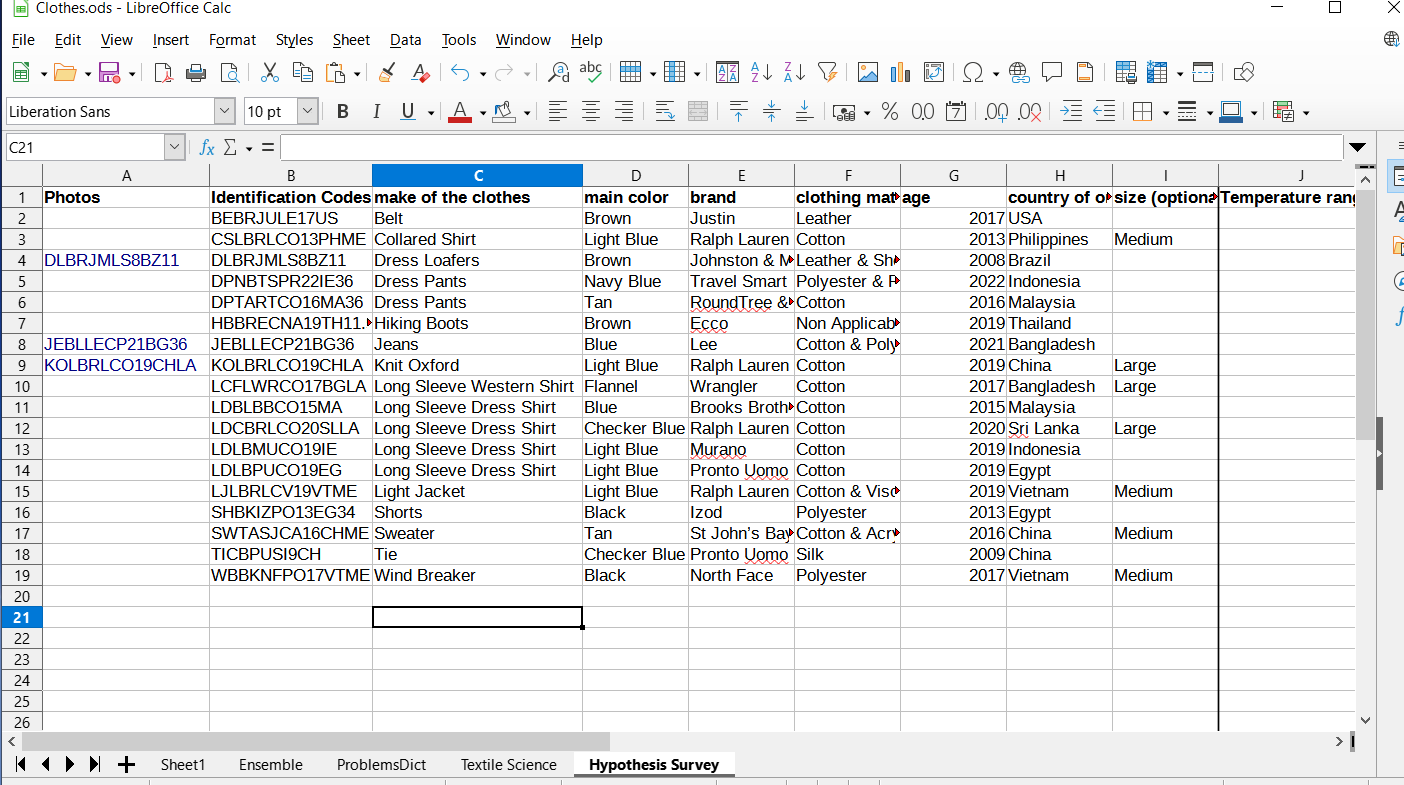1404x785 pixels.
Task: Click the Spelling check icon
Action: pyautogui.click(x=591, y=72)
